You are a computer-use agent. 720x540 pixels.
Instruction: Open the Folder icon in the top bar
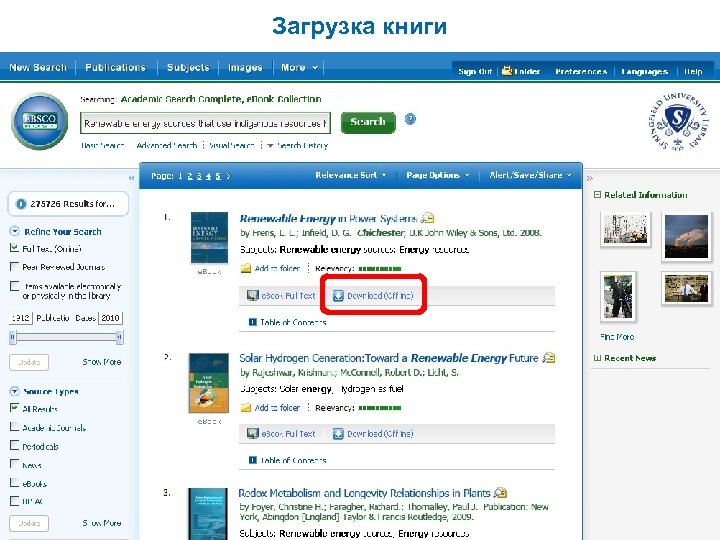[x=507, y=71]
